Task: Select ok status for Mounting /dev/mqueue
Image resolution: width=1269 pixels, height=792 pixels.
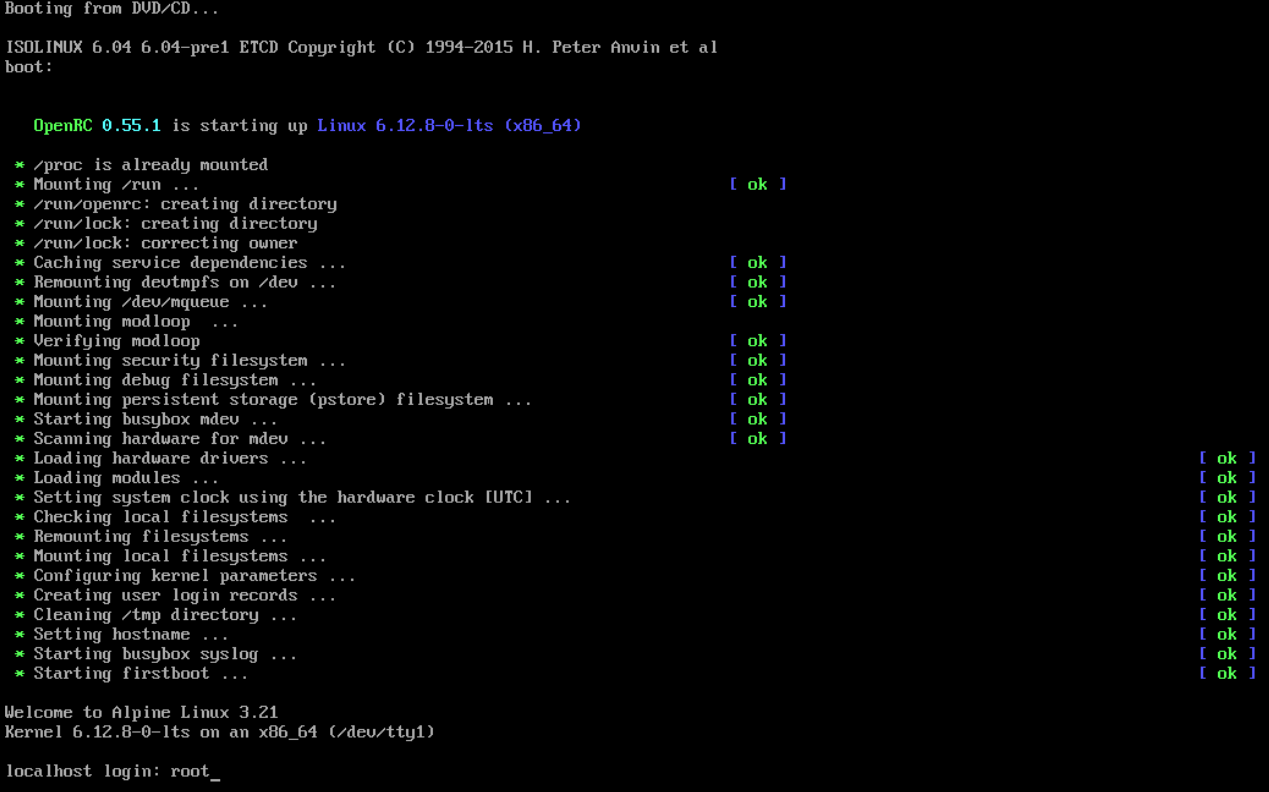Action: click(x=758, y=302)
